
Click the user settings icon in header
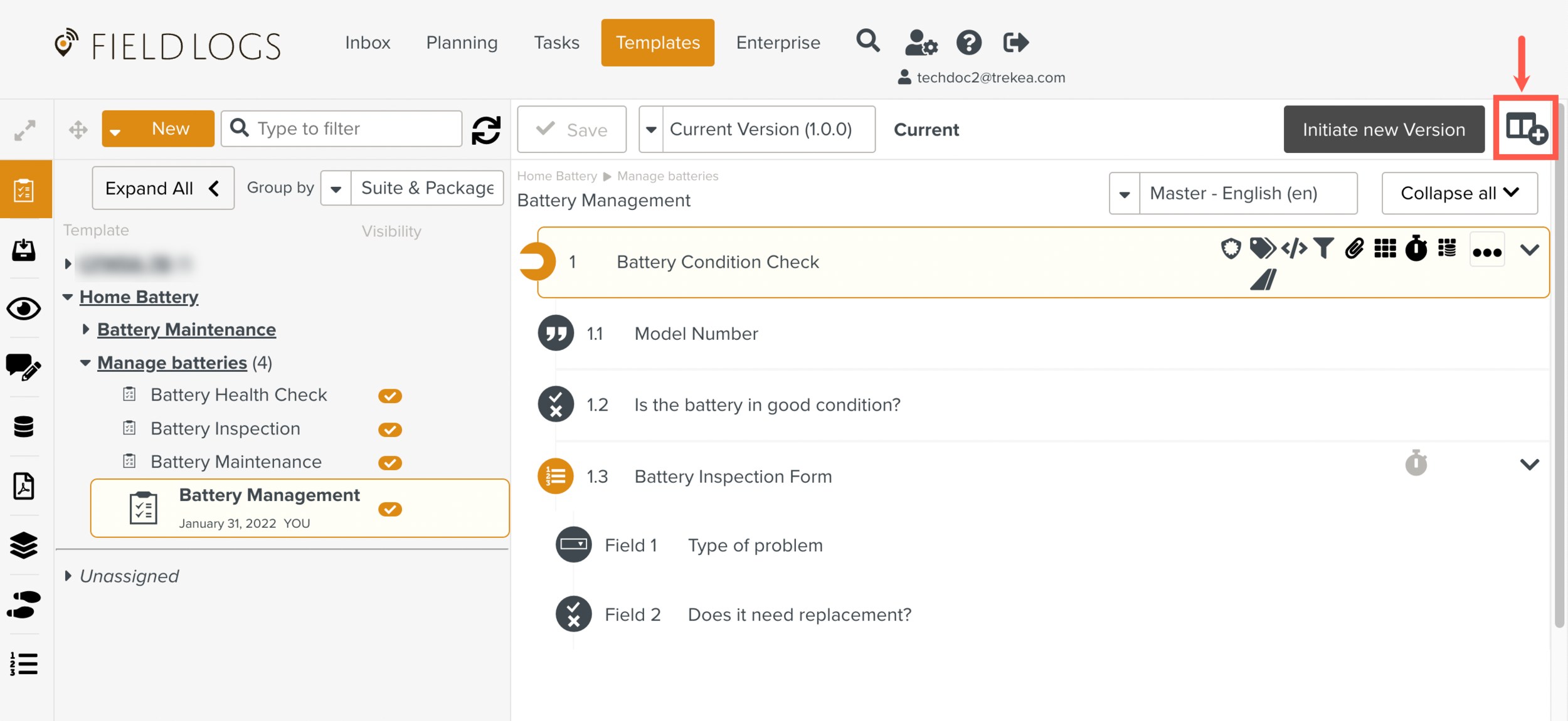(920, 43)
